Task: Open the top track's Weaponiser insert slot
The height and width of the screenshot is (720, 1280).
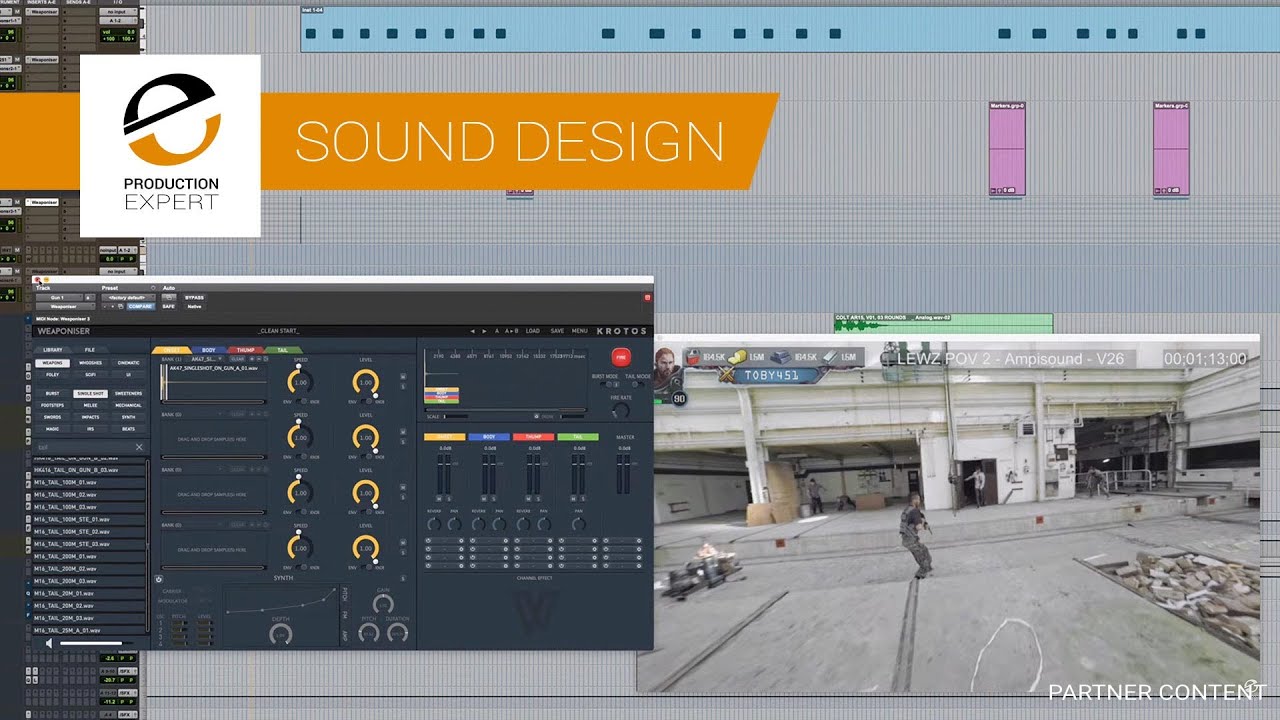Action: [44, 11]
